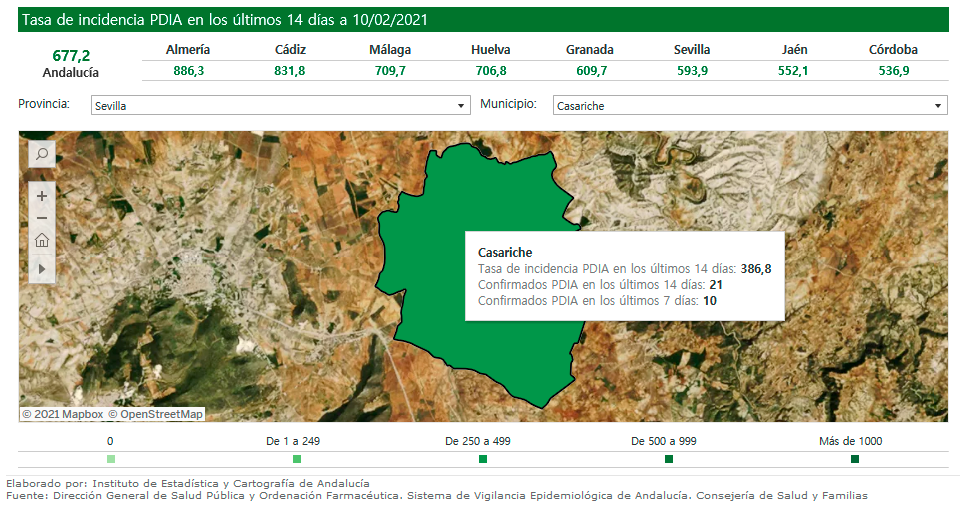960x510 pixels.
Task: Click the Municipio dropdown arrow
Action: coord(938,106)
